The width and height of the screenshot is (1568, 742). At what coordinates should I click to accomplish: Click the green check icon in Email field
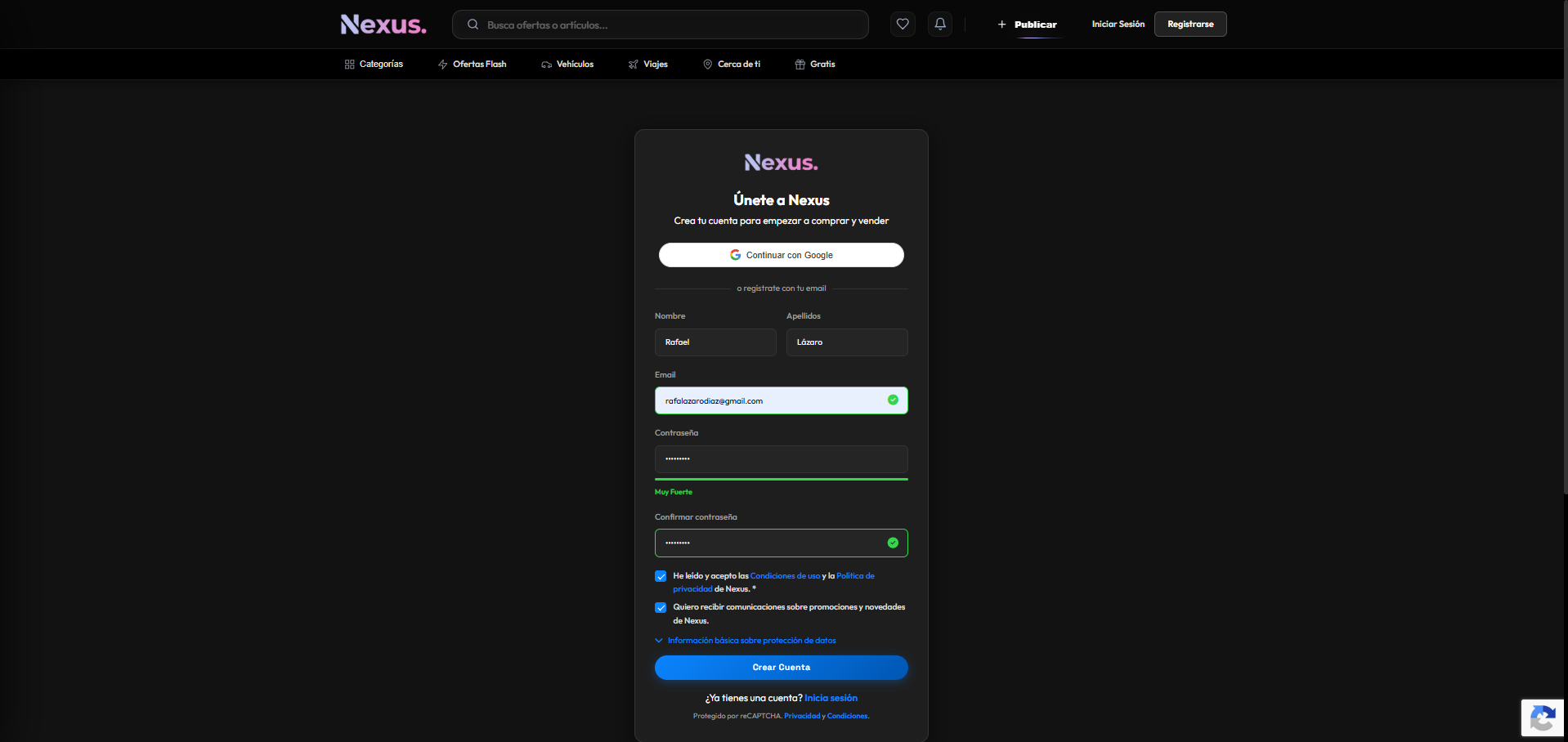click(x=893, y=400)
